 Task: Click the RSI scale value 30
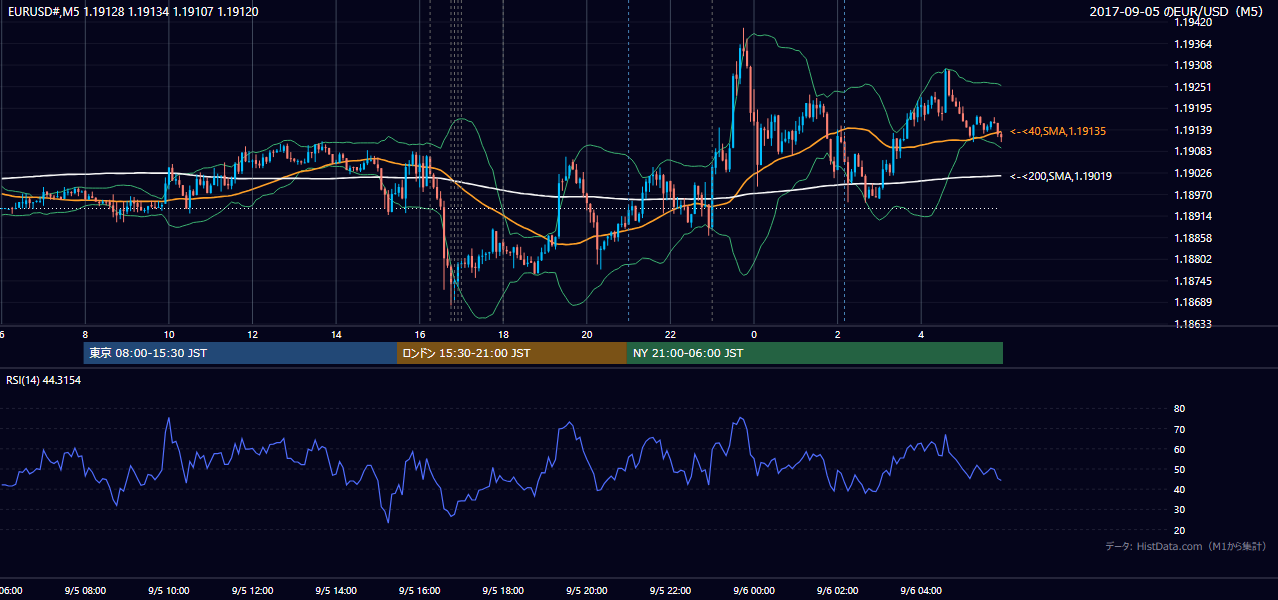pos(1179,510)
